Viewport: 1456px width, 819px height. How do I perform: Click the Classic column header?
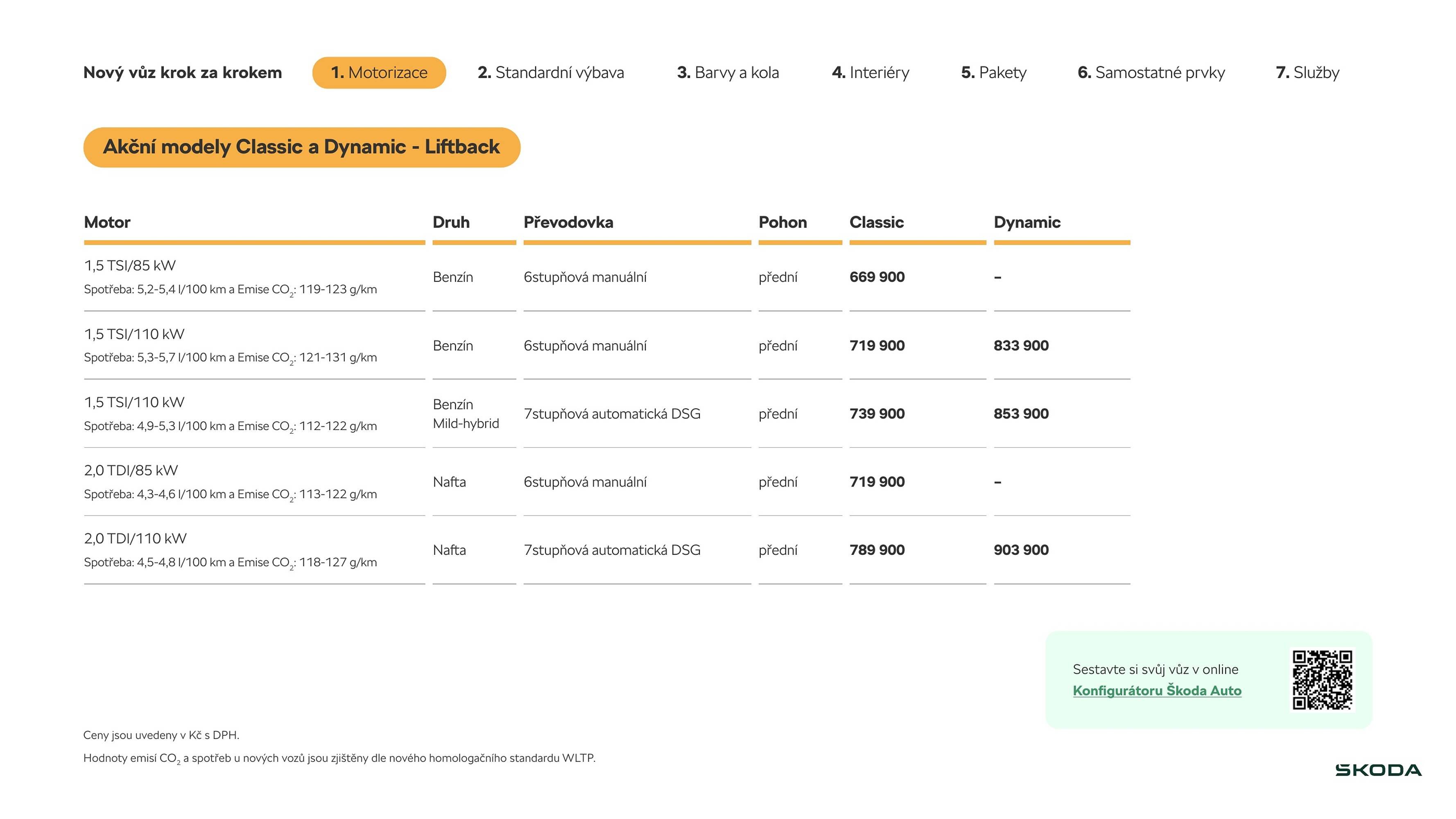[876, 222]
